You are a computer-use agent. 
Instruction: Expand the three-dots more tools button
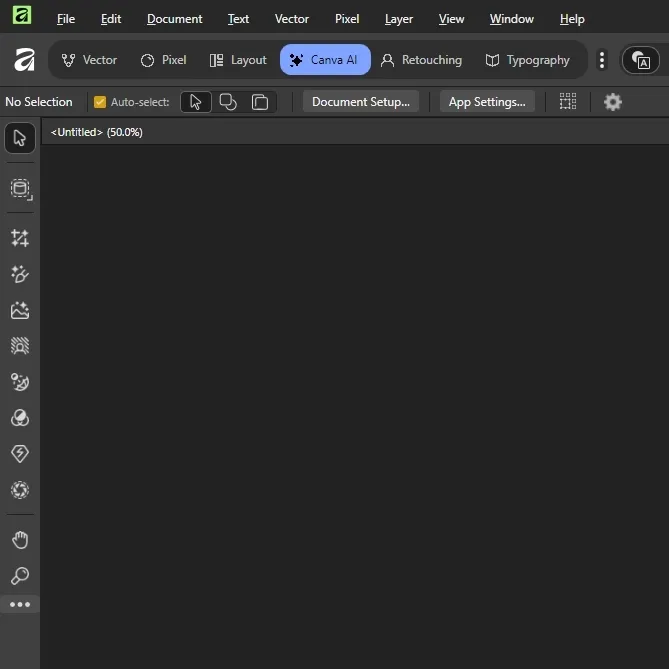tap(20, 605)
